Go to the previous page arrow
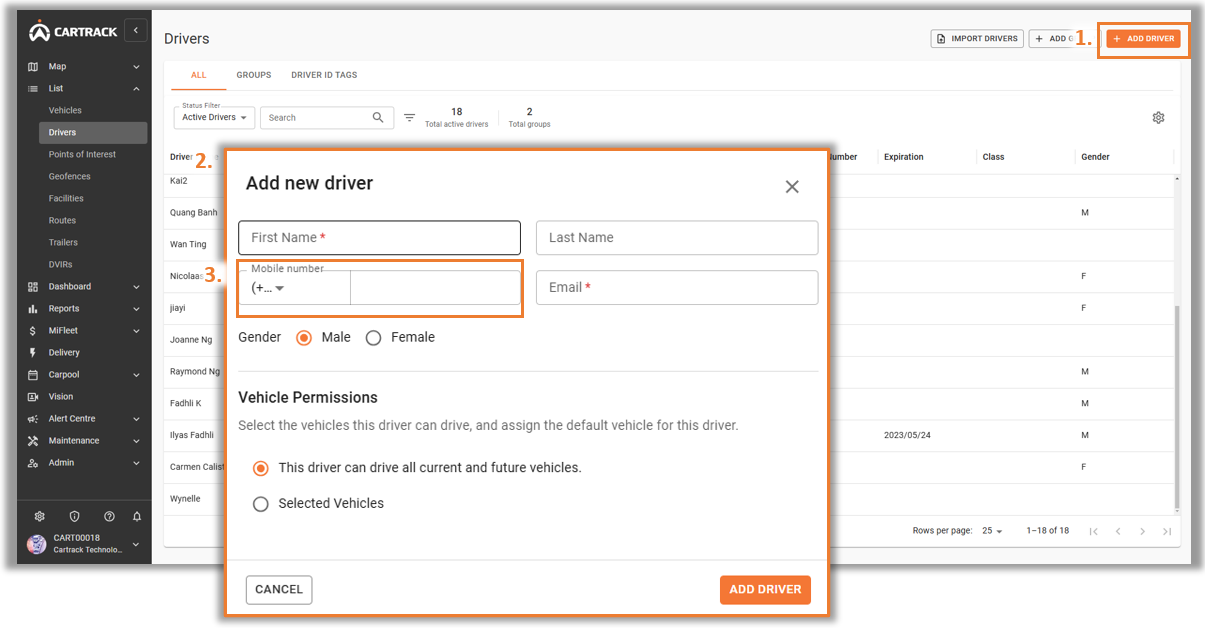1205x628 pixels. point(1118,531)
